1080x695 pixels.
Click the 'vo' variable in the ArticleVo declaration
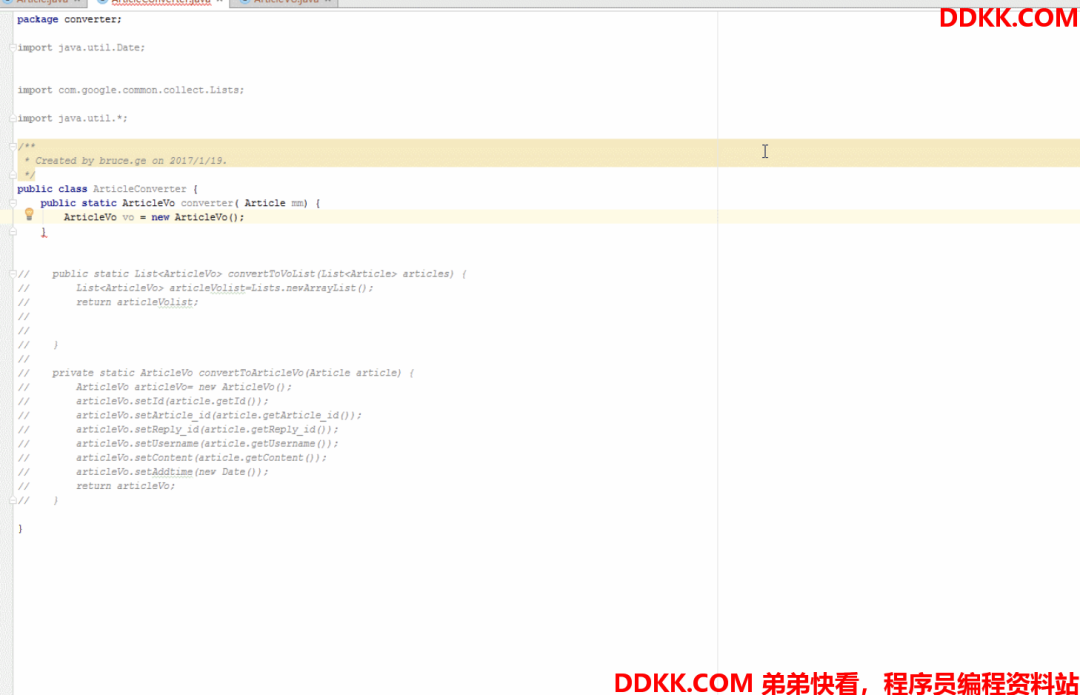(x=128, y=218)
